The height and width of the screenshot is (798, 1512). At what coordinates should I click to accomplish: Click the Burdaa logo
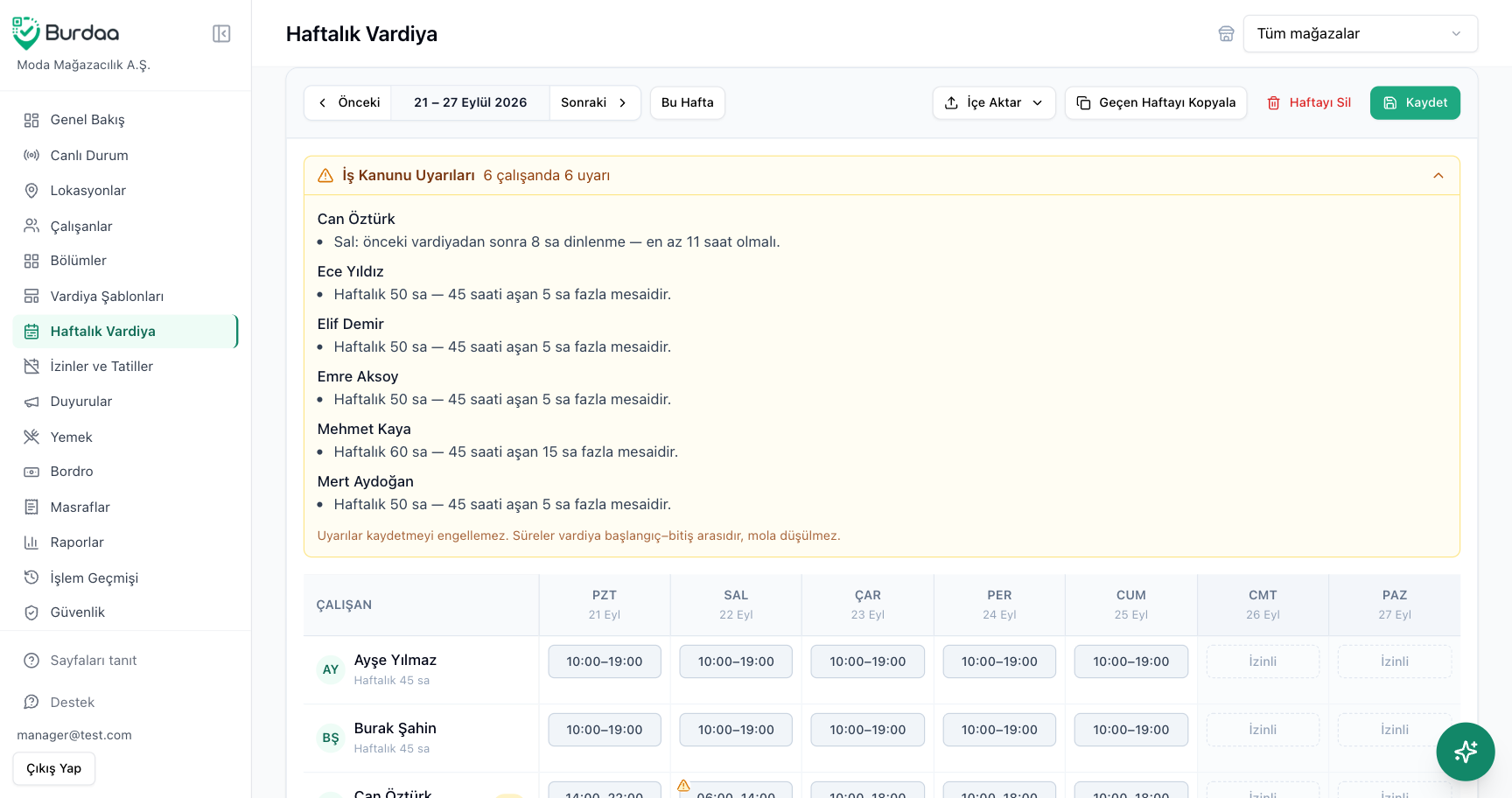click(66, 33)
